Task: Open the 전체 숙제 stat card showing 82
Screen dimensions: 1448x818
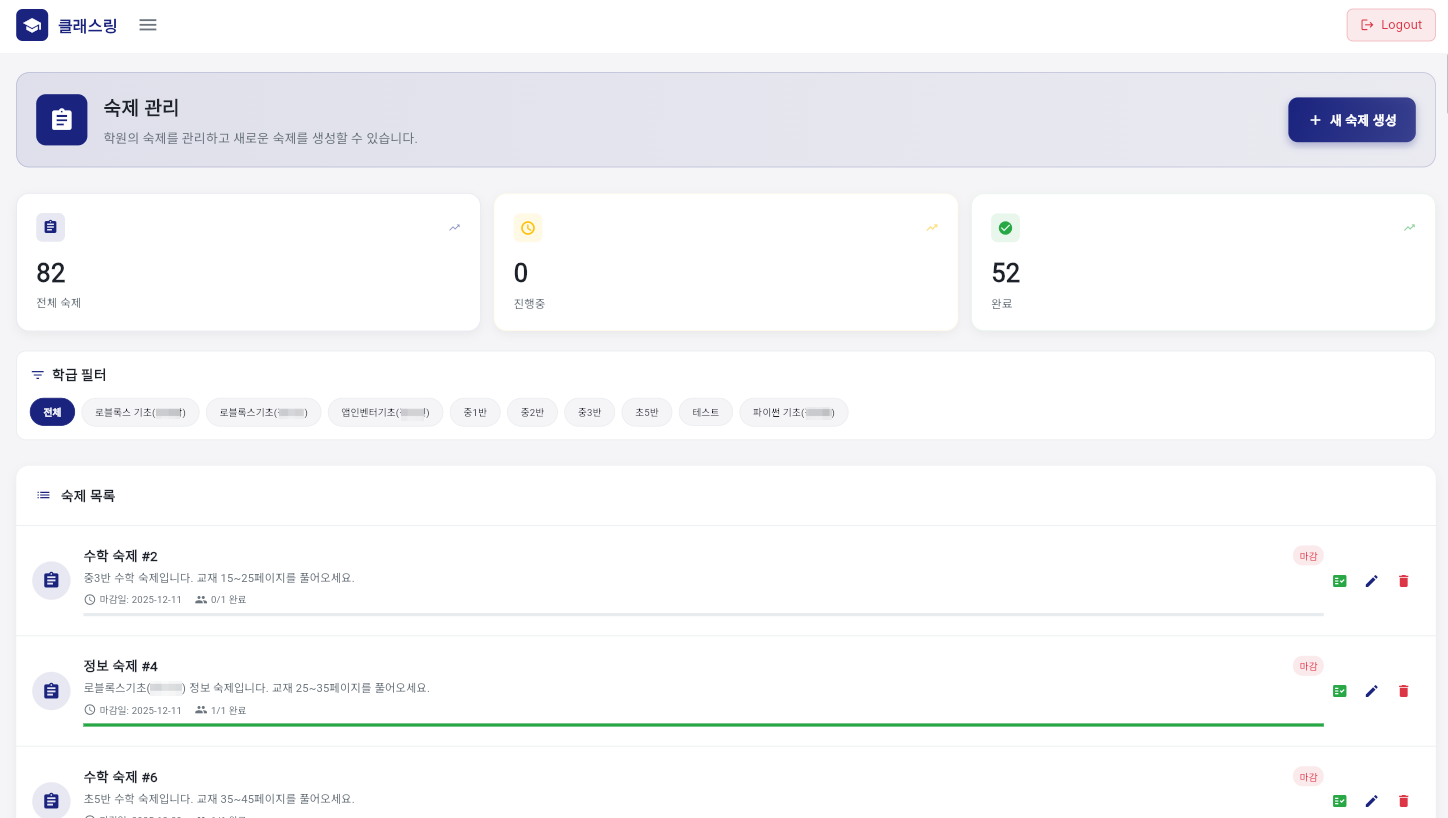Action: click(248, 262)
